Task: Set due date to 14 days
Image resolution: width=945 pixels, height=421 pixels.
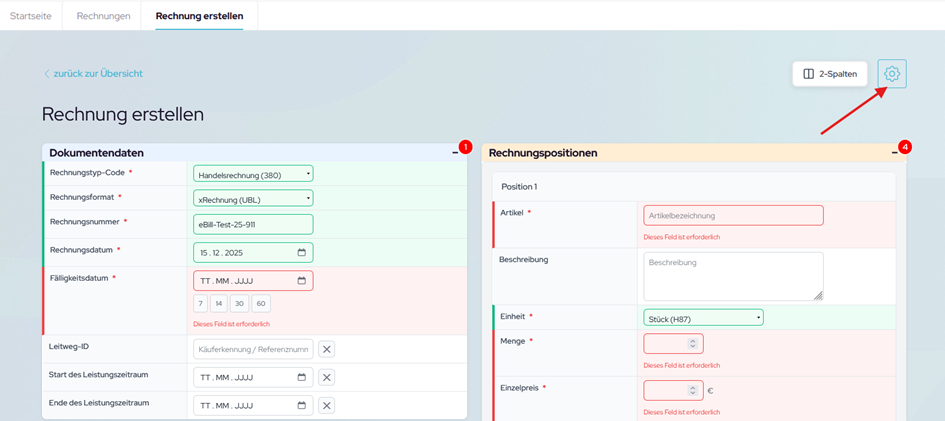Action: tap(219, 303)
